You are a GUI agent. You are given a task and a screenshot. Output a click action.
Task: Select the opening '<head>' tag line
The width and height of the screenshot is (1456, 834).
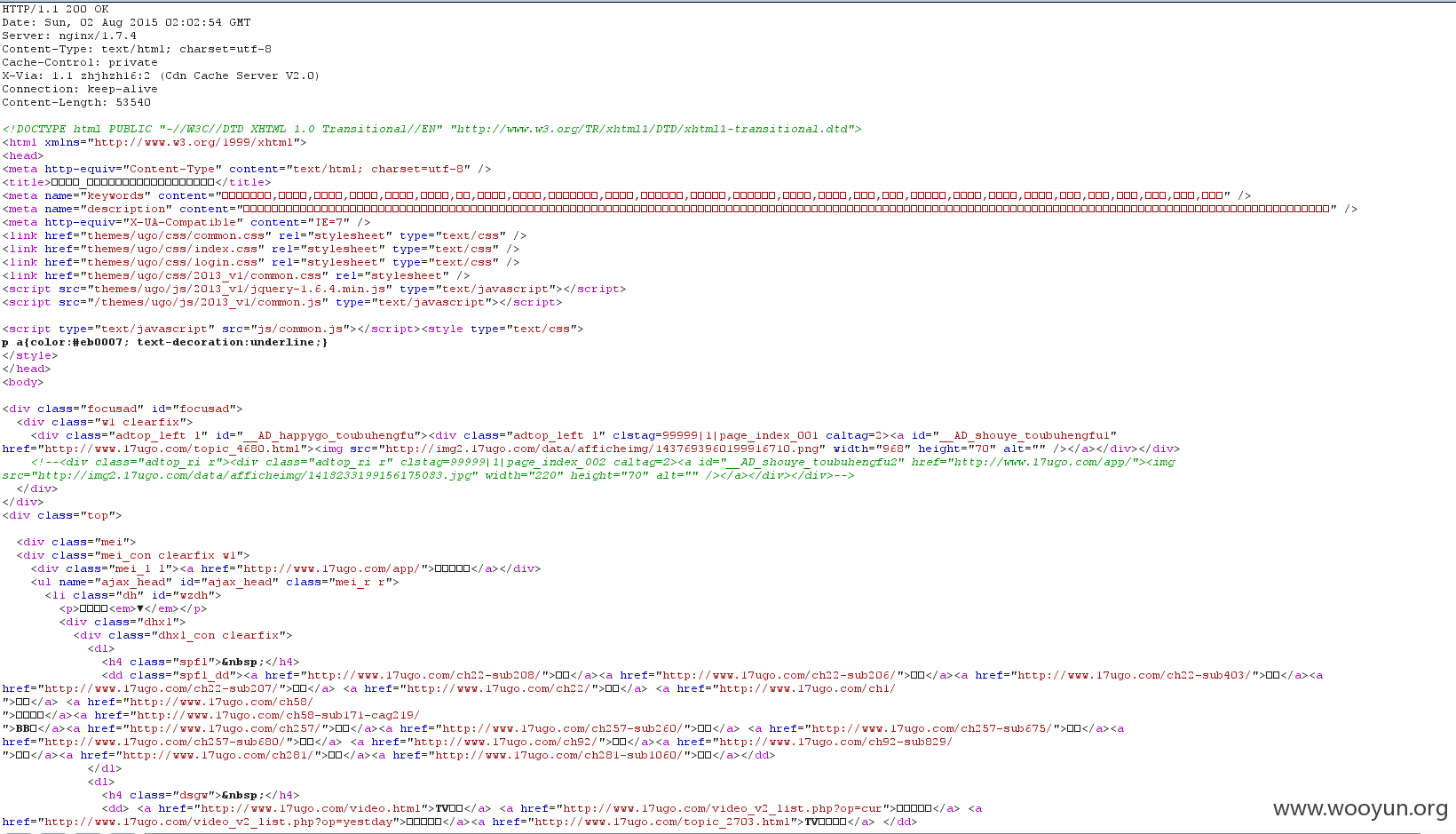[x=23, y=155]
